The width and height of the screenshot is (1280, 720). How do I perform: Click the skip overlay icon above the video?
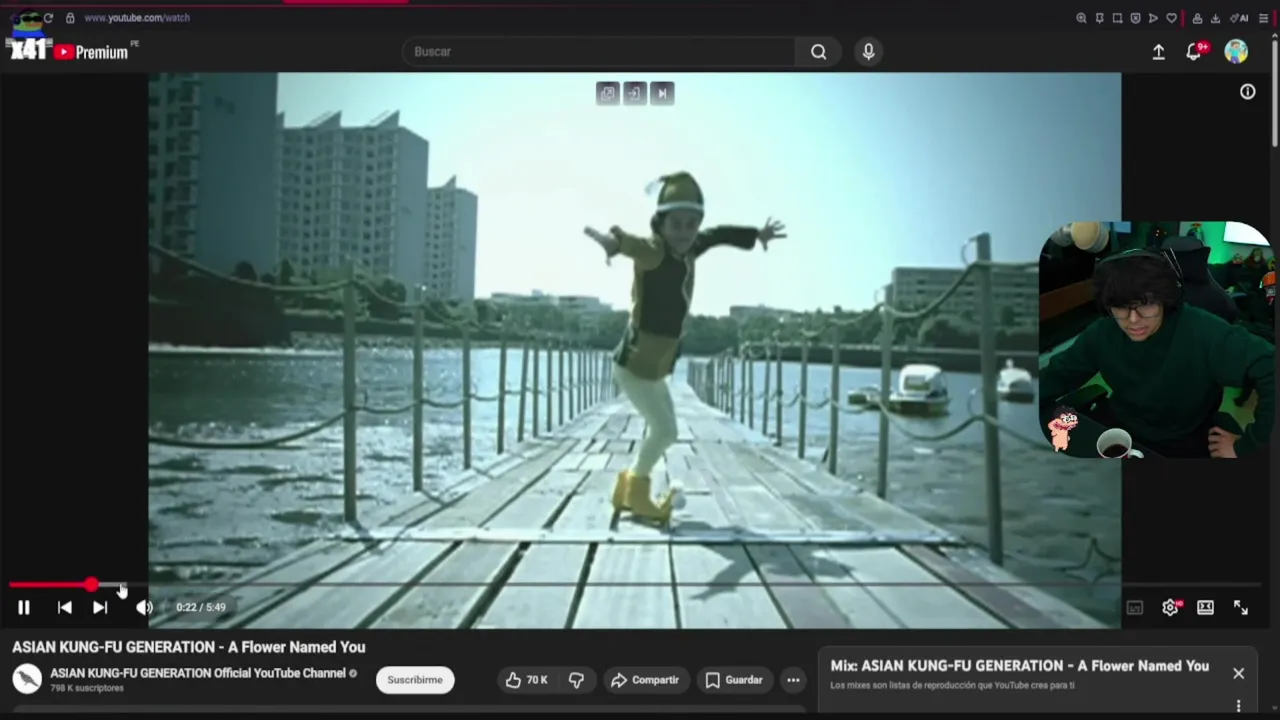click(x=662, y=93)
